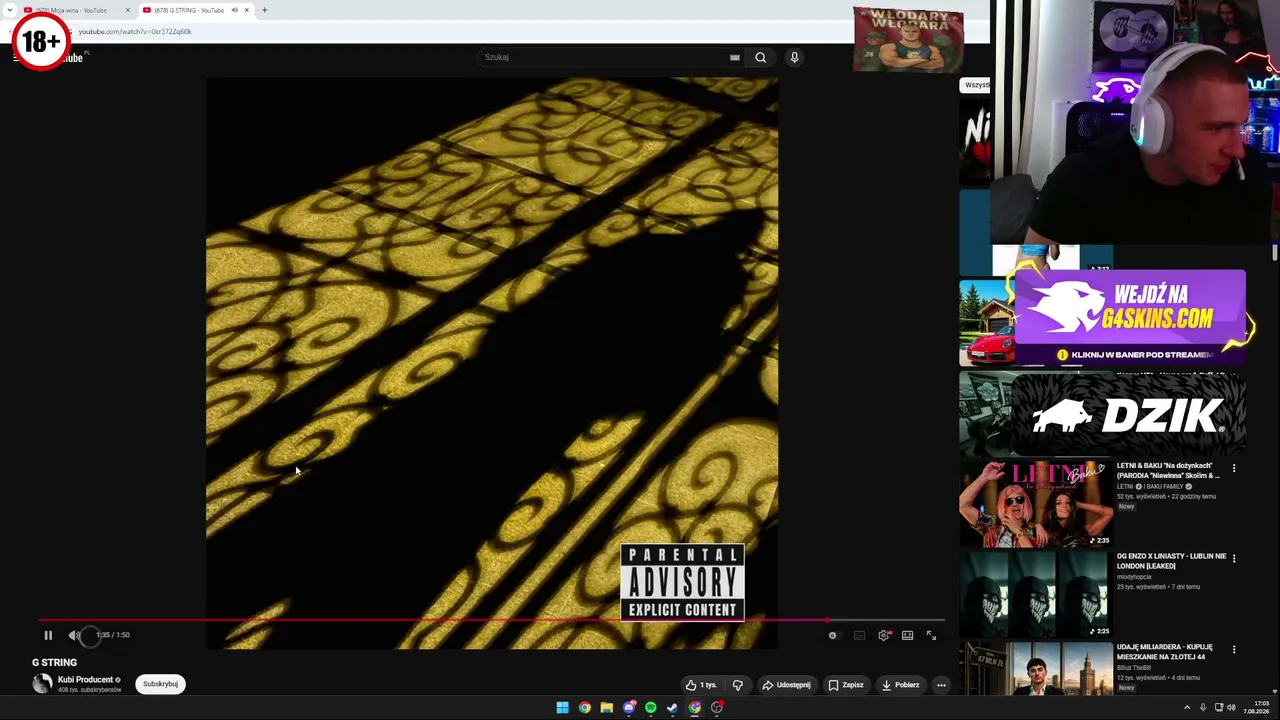Click the G4SKINS.COM banner
Screen dimensions: 1280x720
(1130, 317)
